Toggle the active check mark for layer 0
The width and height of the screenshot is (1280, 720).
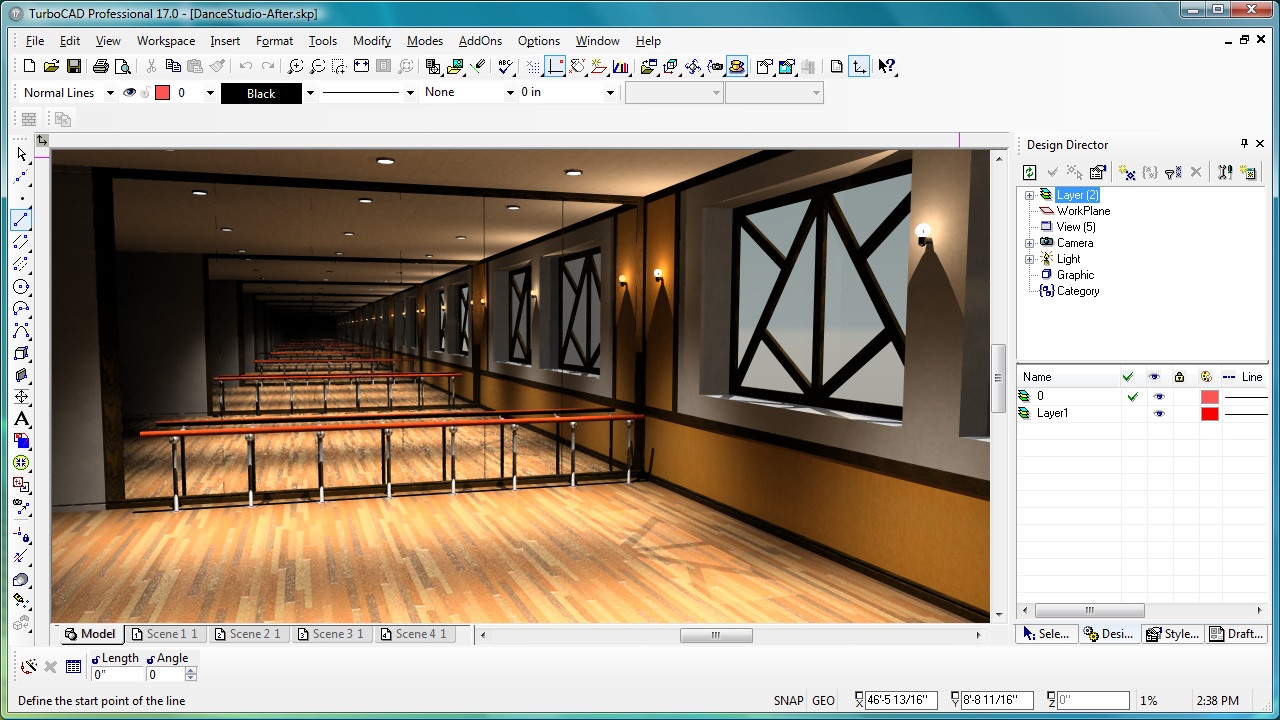(1132, 397)
